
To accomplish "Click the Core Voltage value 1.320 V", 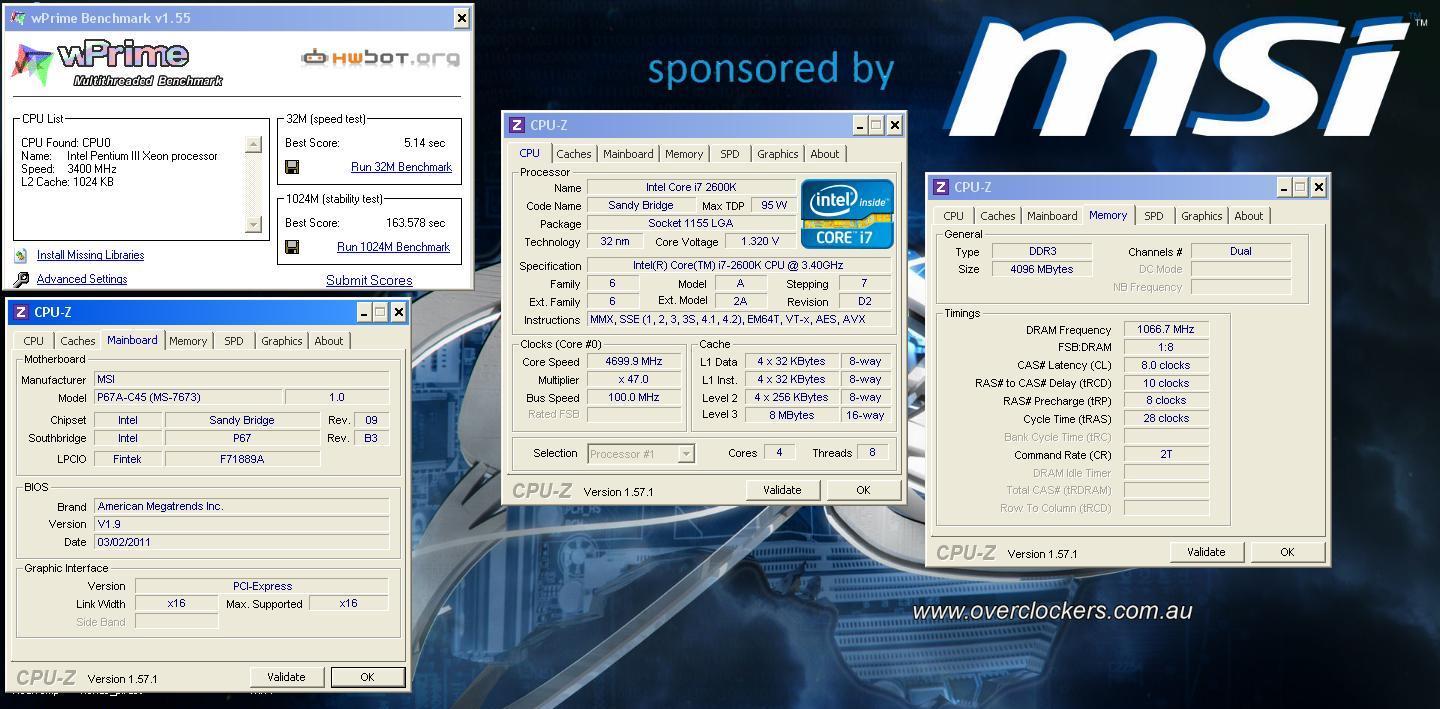I will pos(760,241).
